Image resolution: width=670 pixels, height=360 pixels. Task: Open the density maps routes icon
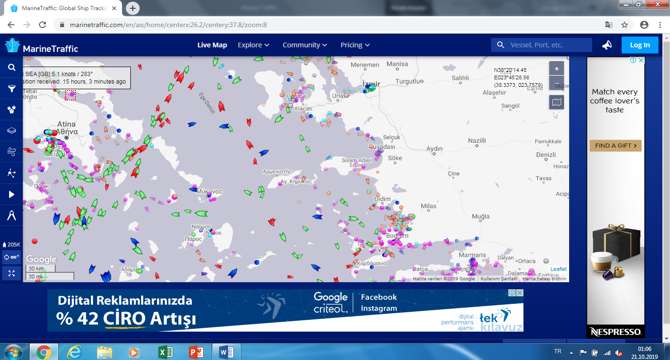pos(12,173)
